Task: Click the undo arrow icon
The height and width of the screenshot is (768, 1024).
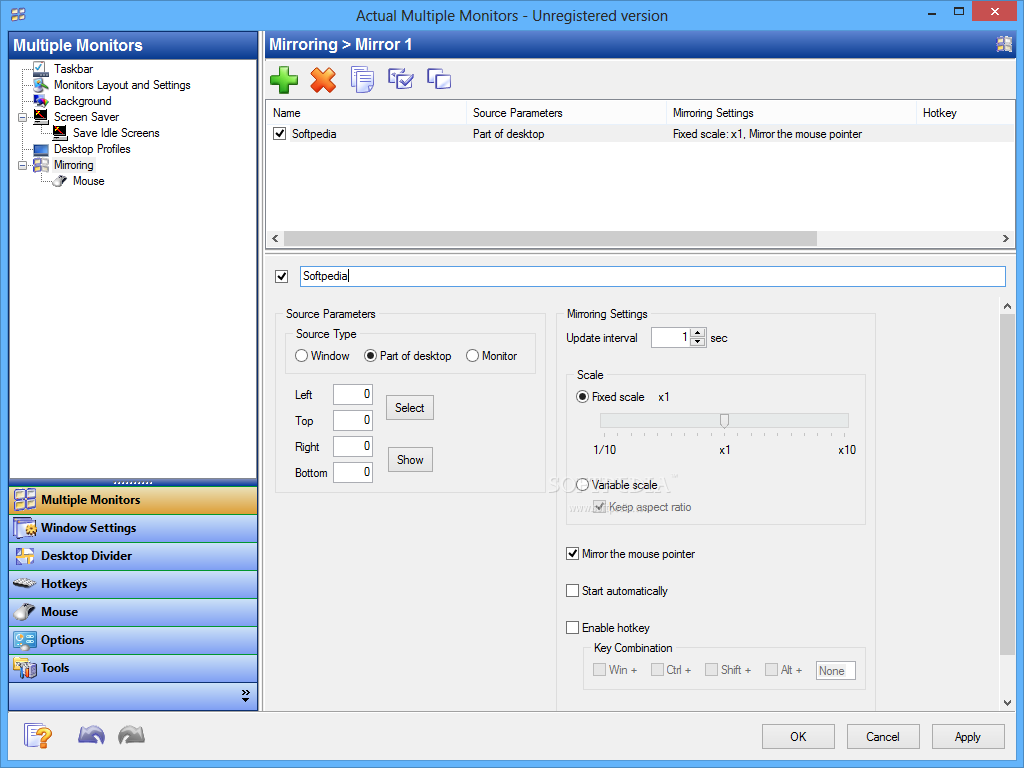Action: pyautogui.click(x=91, y=735)
